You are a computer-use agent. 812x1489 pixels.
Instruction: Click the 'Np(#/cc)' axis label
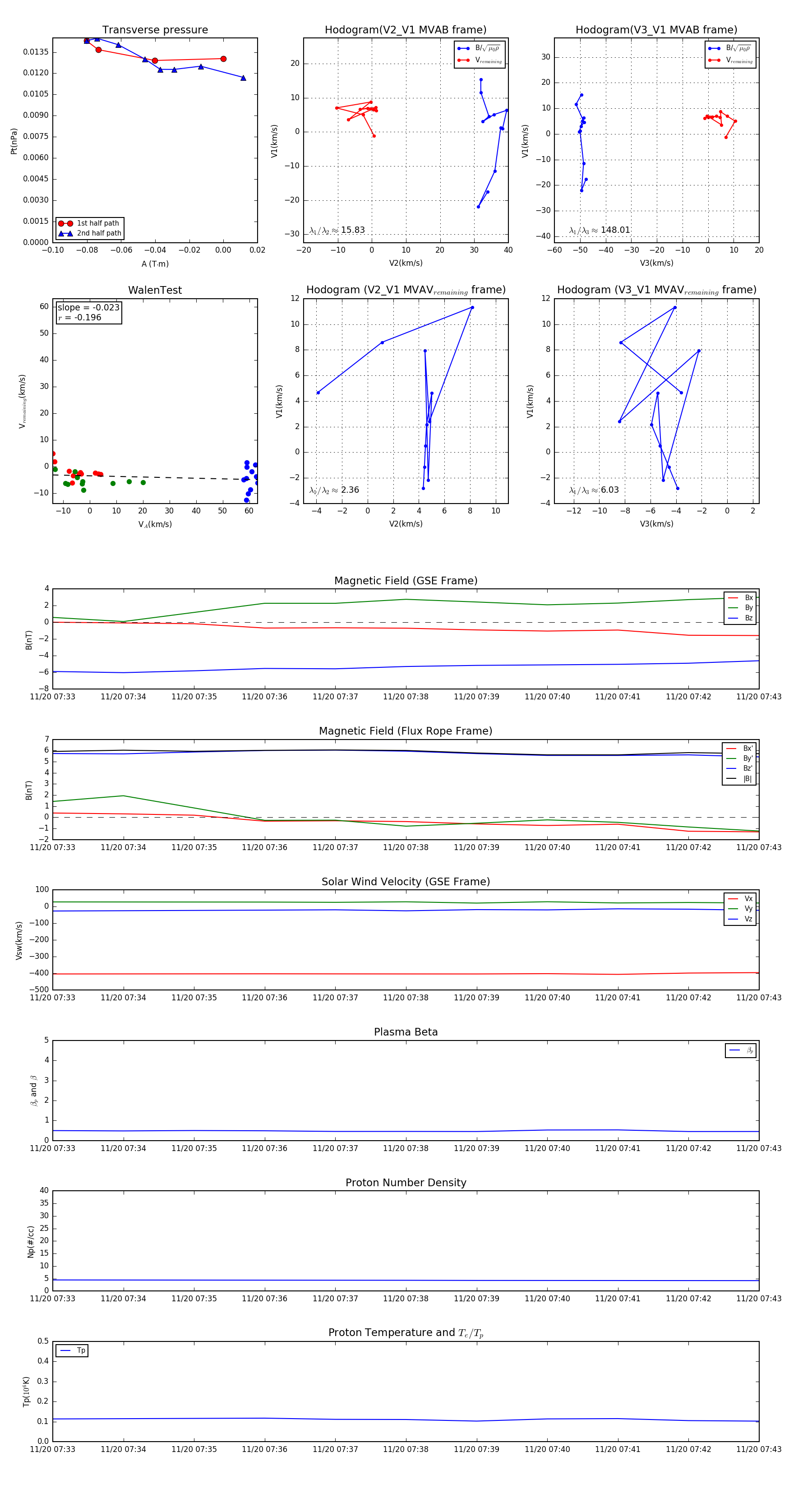pos(31,1241)
